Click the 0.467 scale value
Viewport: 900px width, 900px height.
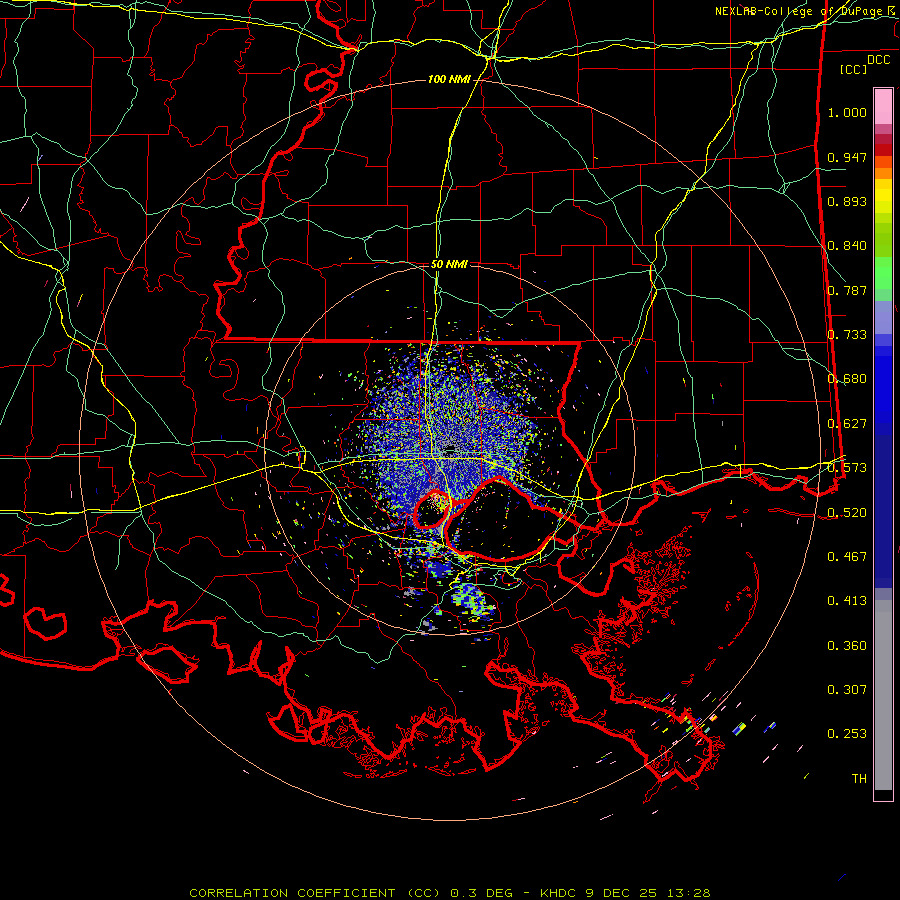pos(847,557)
